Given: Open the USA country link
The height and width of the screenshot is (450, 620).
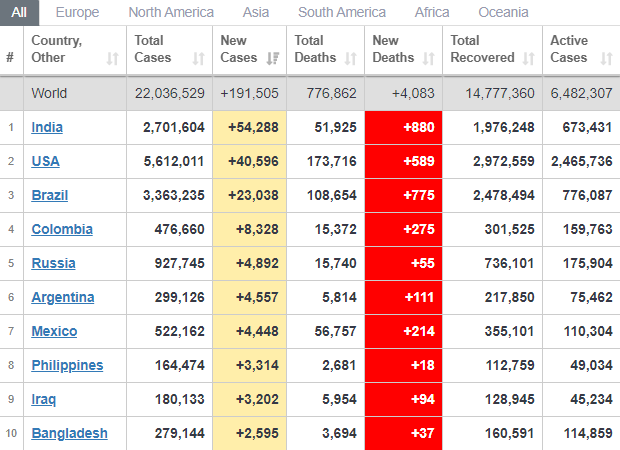Looking at the screenshot, I should [x=46, y=161].
